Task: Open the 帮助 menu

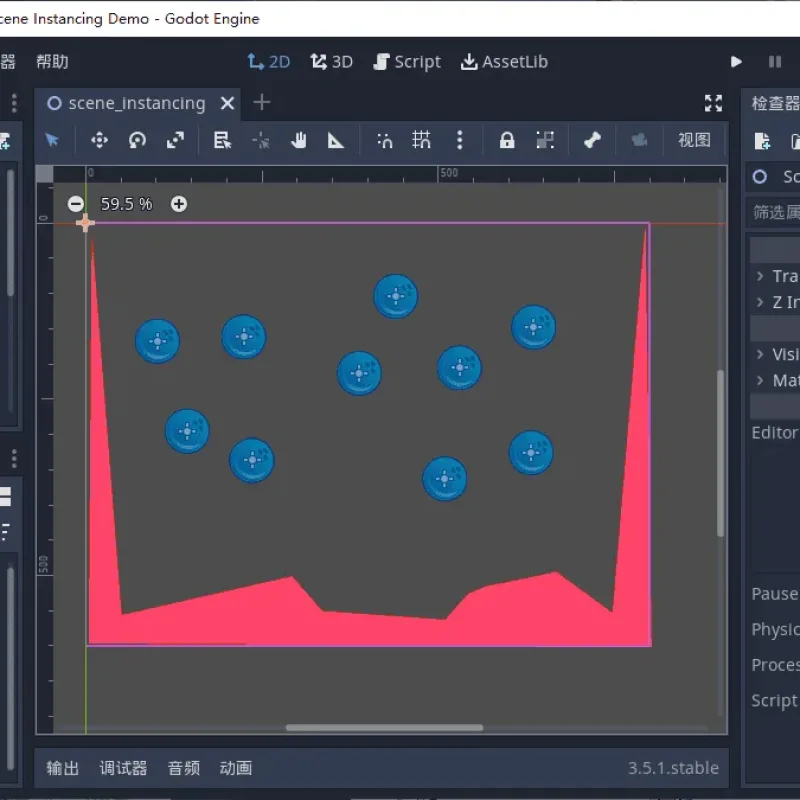Action: 52,62
